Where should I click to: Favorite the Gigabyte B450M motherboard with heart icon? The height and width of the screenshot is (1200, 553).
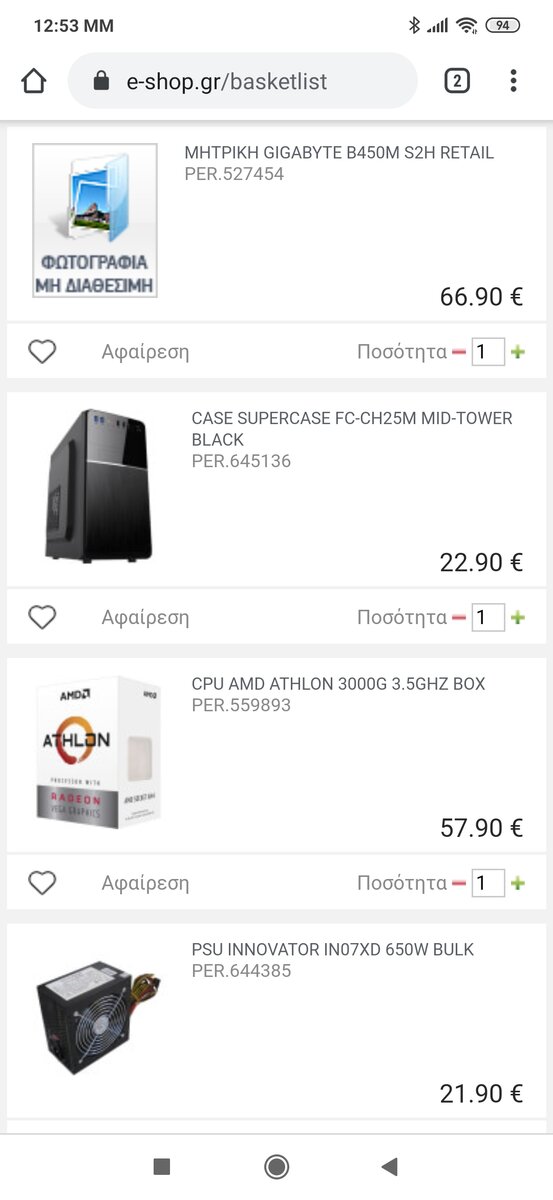click(42, 352)
